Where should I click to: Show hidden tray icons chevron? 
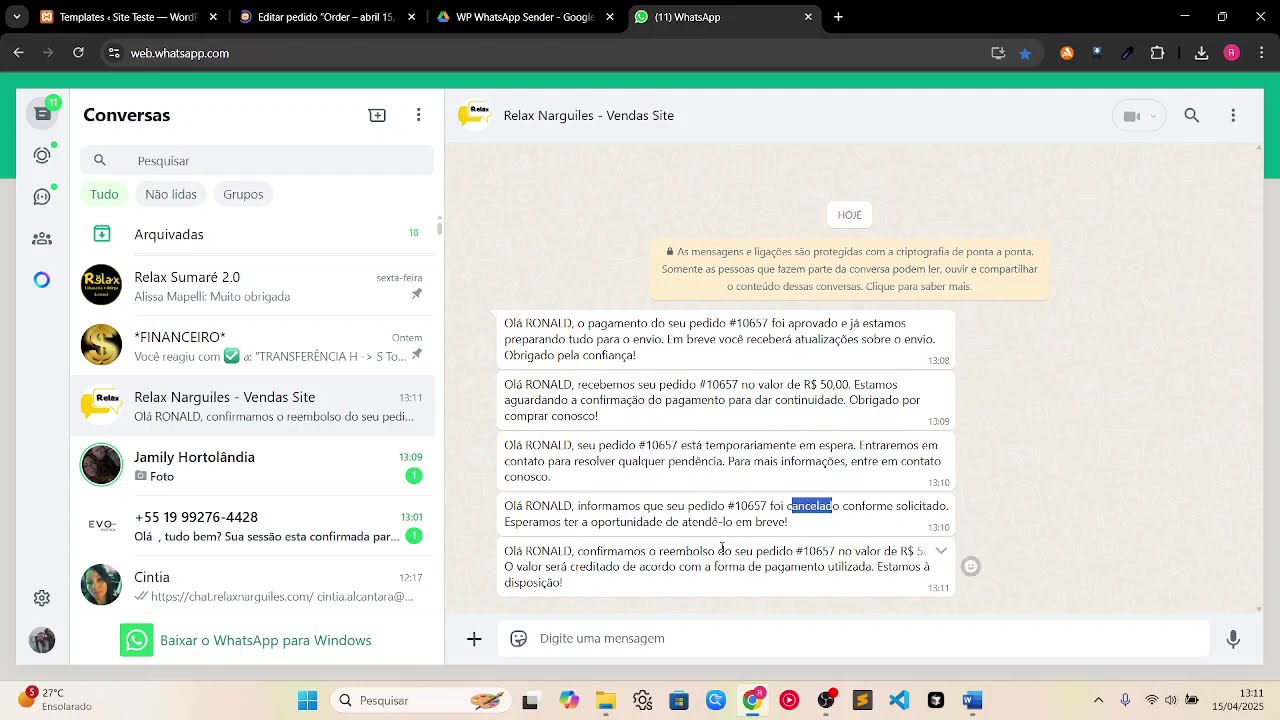point(1098,700)
